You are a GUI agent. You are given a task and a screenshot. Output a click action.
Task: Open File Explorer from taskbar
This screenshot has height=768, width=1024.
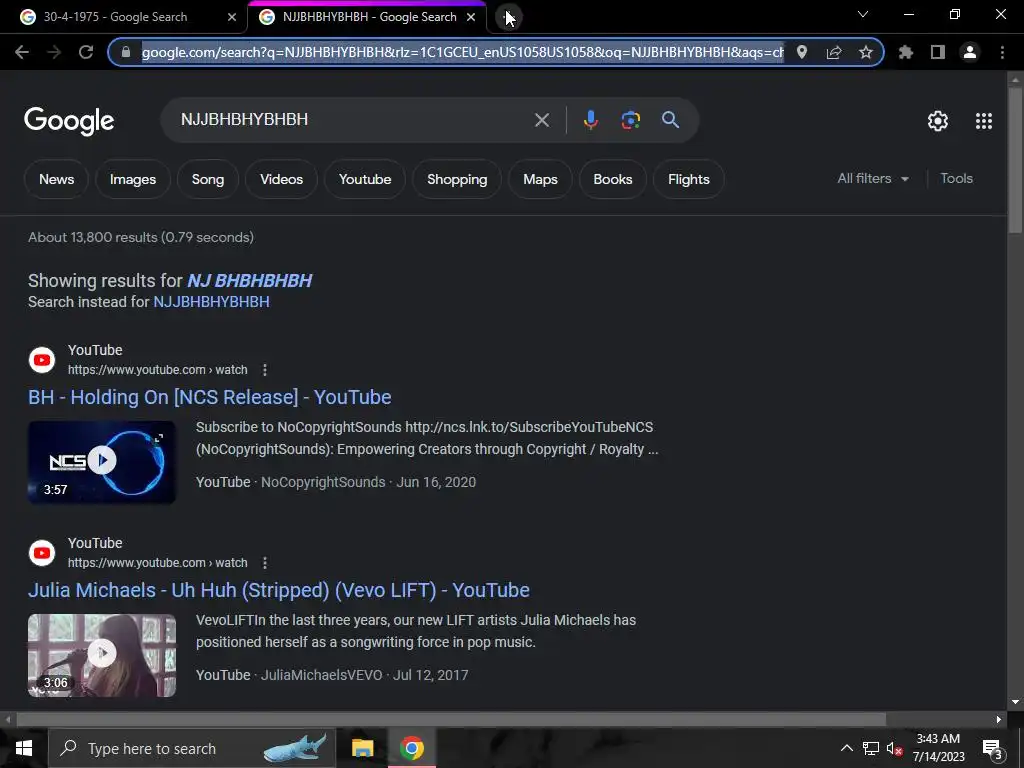pyautogui.click(x=362, y=748)
